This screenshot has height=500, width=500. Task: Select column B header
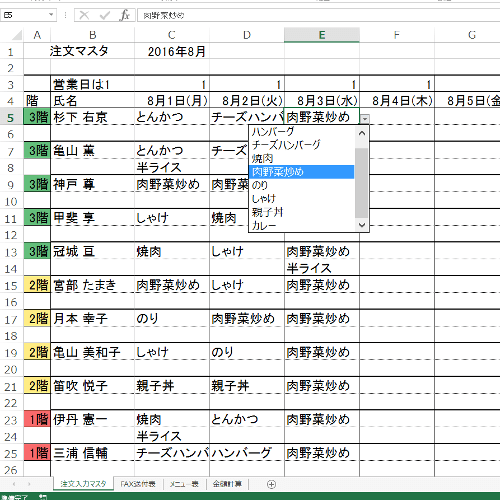(x=93, y=35)
